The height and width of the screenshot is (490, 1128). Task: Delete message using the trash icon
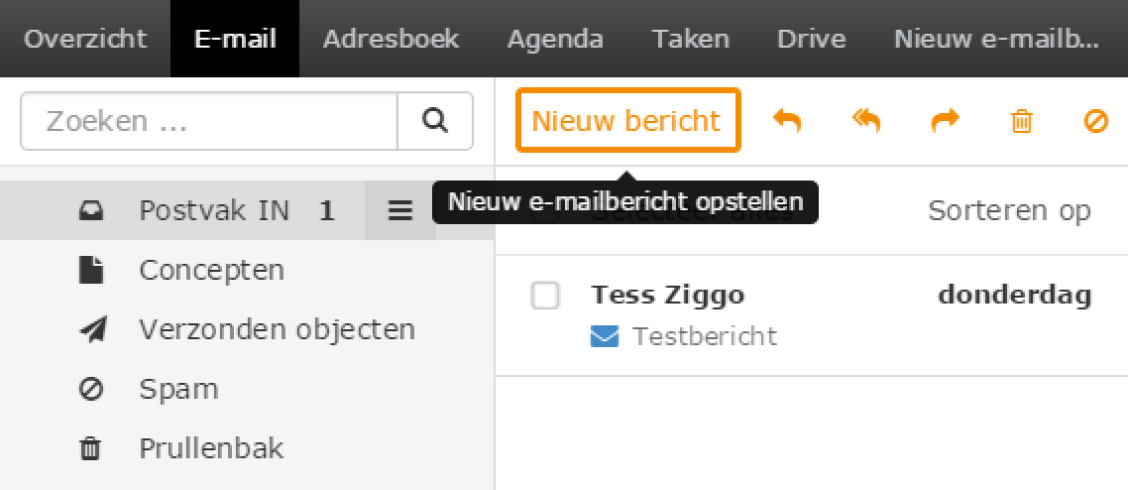click(x=1021, y=121)
